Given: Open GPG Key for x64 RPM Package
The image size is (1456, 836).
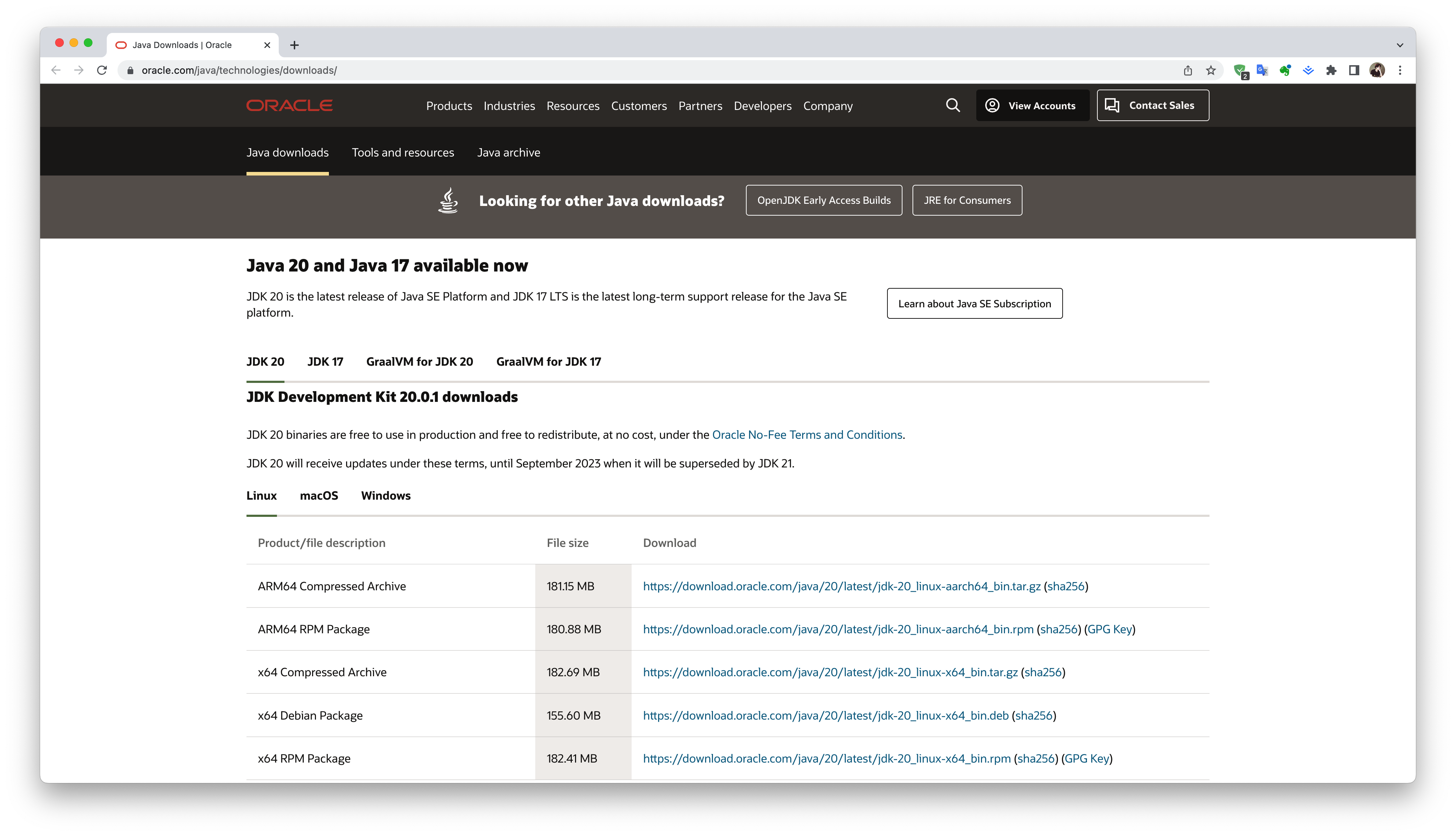Looking at the screenshot, I should (x=1086, y=759).
